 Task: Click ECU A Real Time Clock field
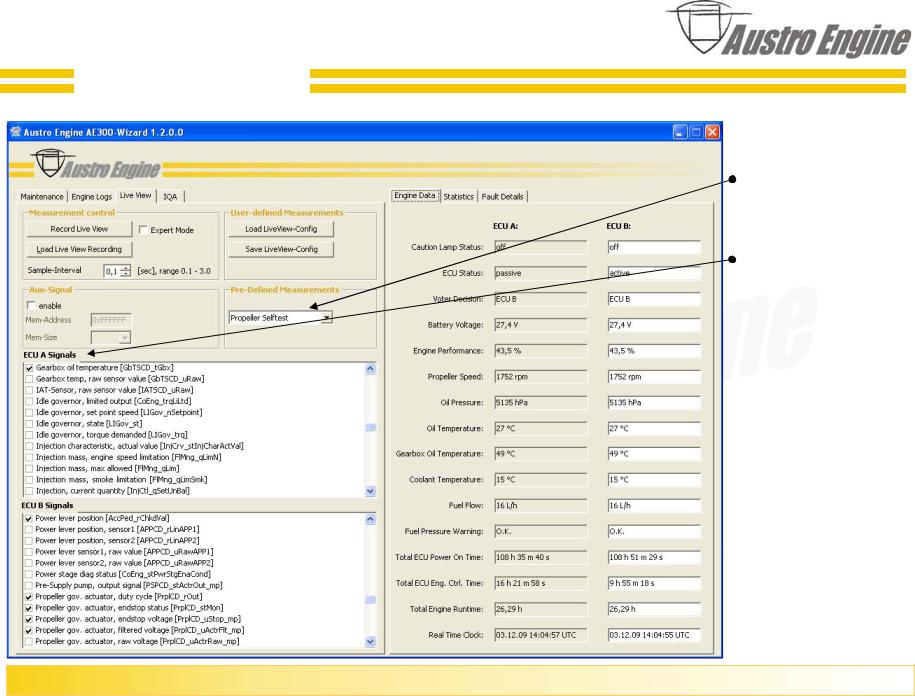point(540,635)
